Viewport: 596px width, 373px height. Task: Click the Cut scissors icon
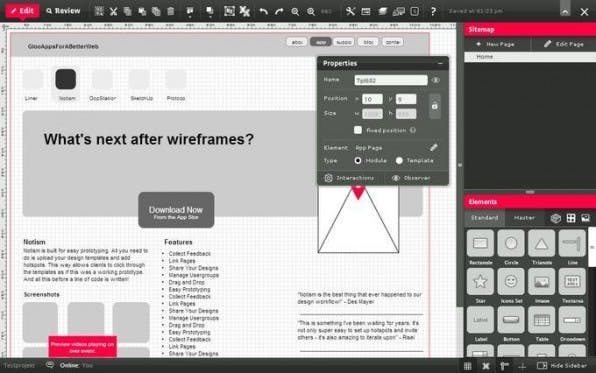tap(113, 11)
